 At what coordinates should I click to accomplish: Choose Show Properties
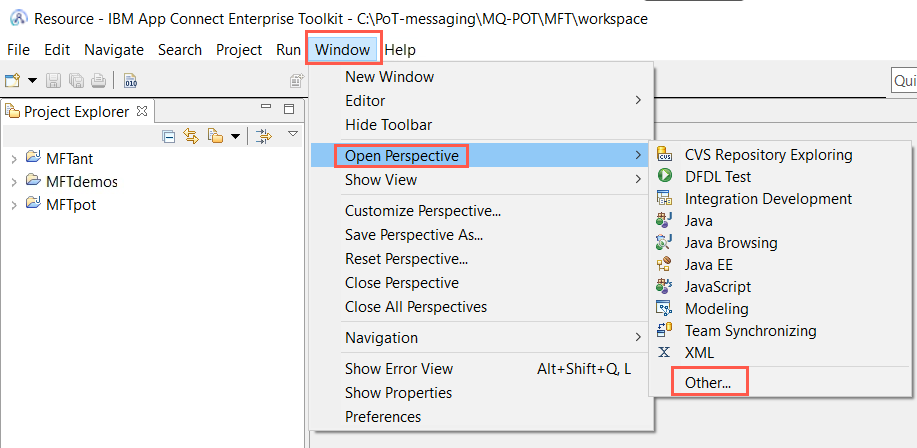click(481, 392)
